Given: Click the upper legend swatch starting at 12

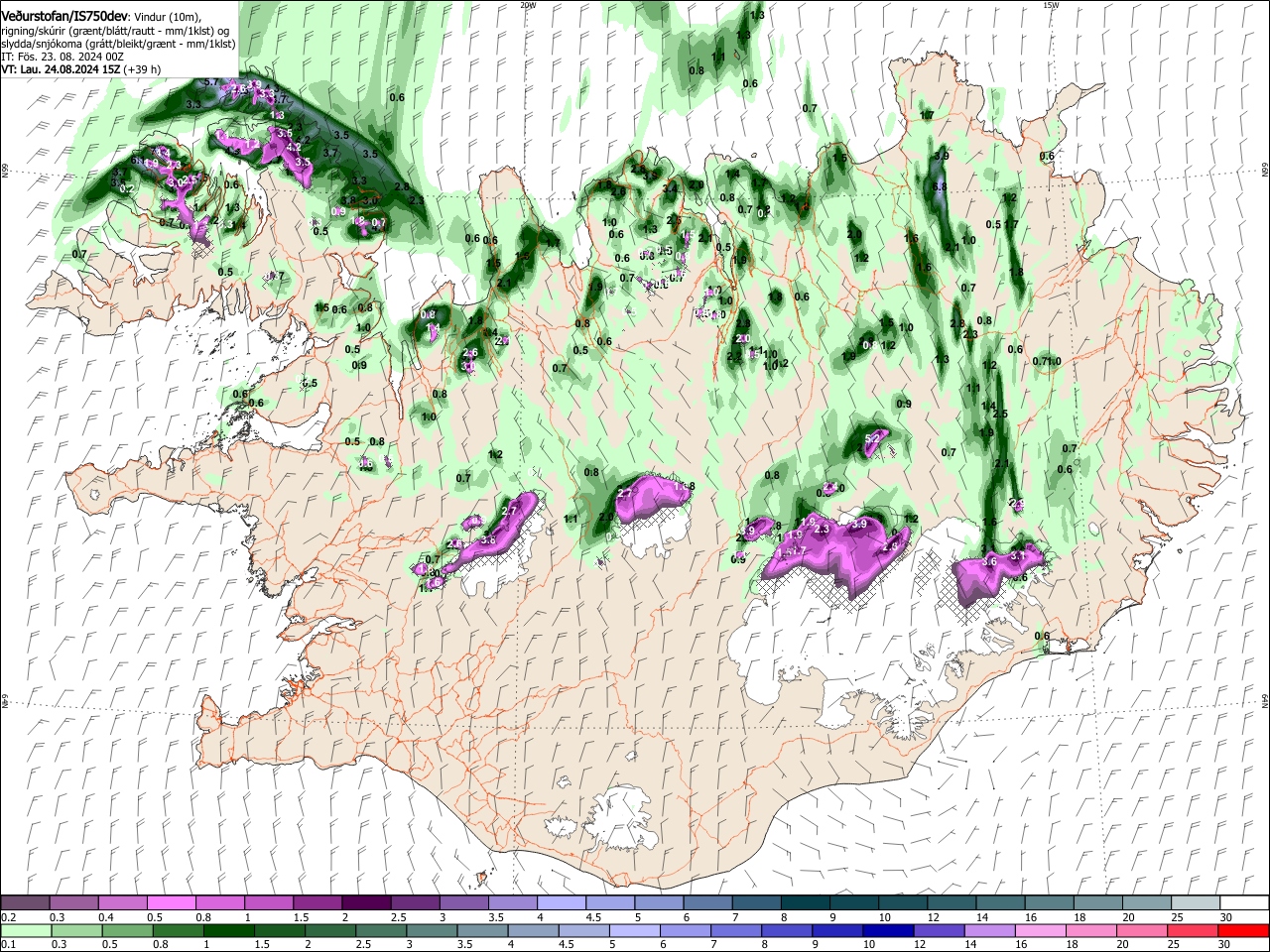Looking at the screenshot, I should [950, 903].
